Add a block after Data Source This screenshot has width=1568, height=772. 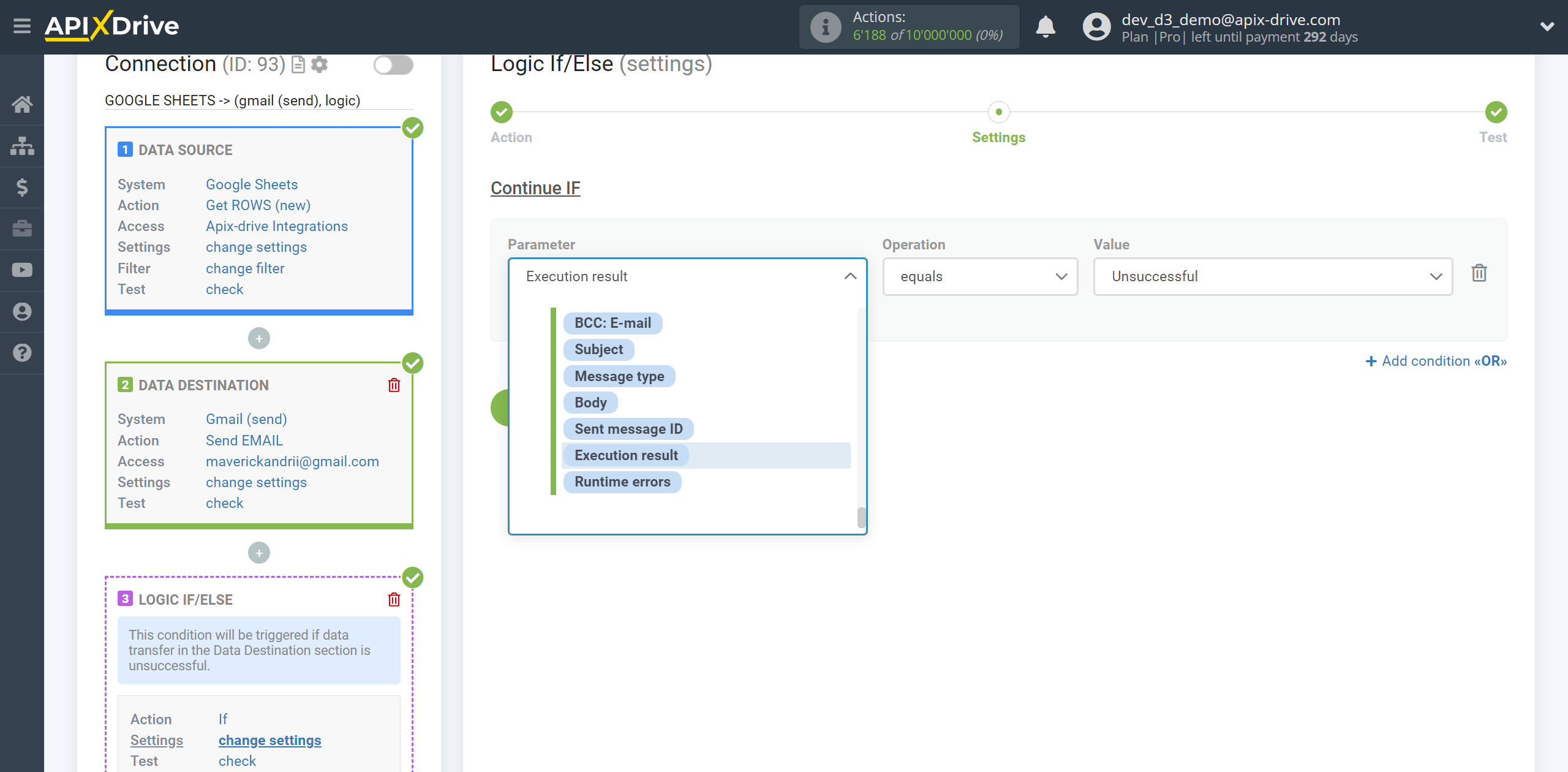click(259, 338)
